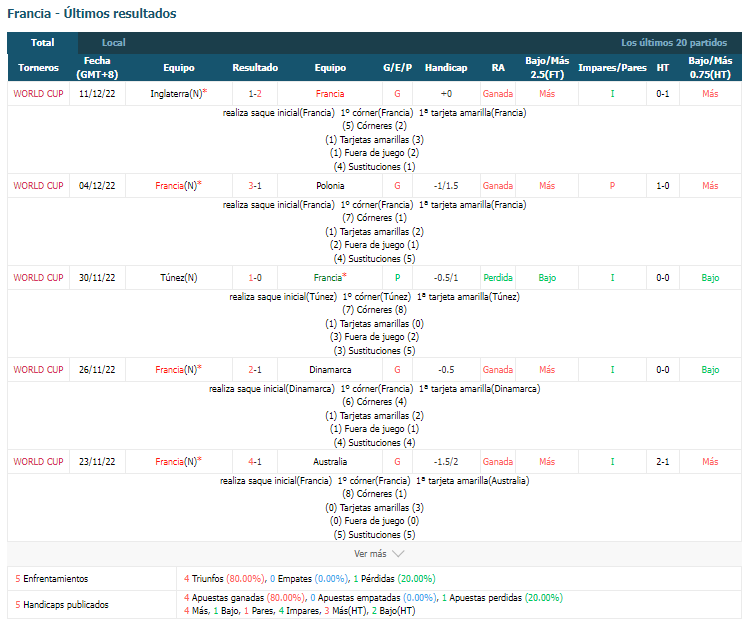Click WORLD CUP link for the 04/12/22 match
This screenshot has height=627, width=753.
tap(38, 185)
